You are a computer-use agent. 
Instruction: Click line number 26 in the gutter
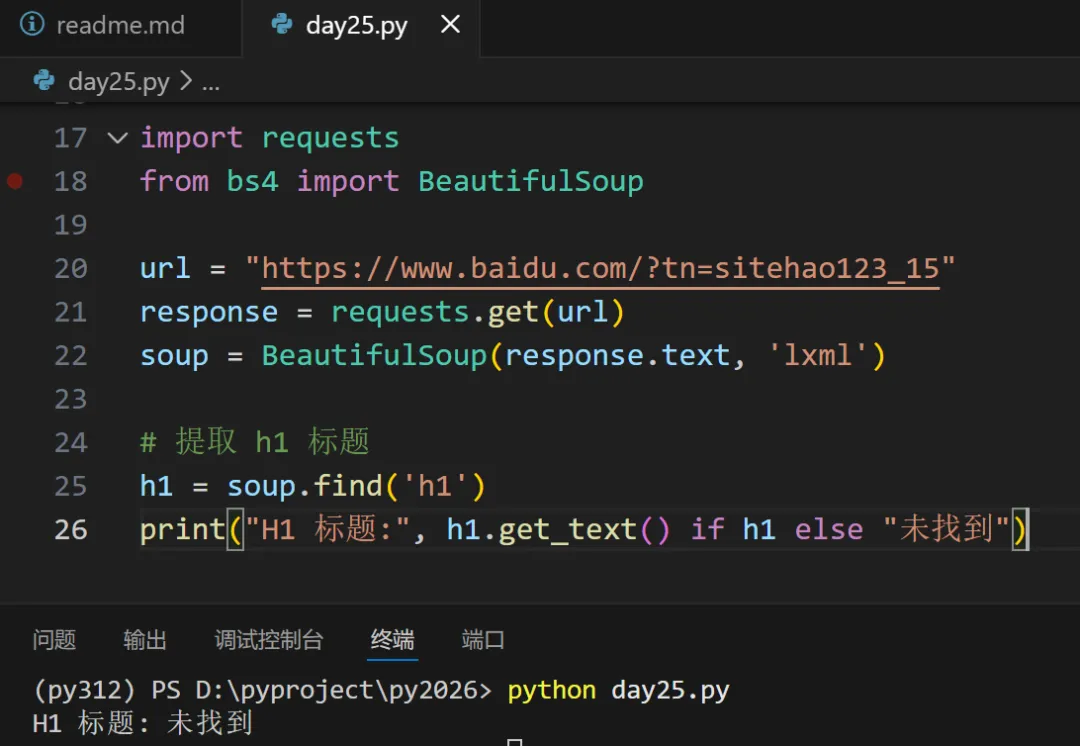click(x=71, y=529)
